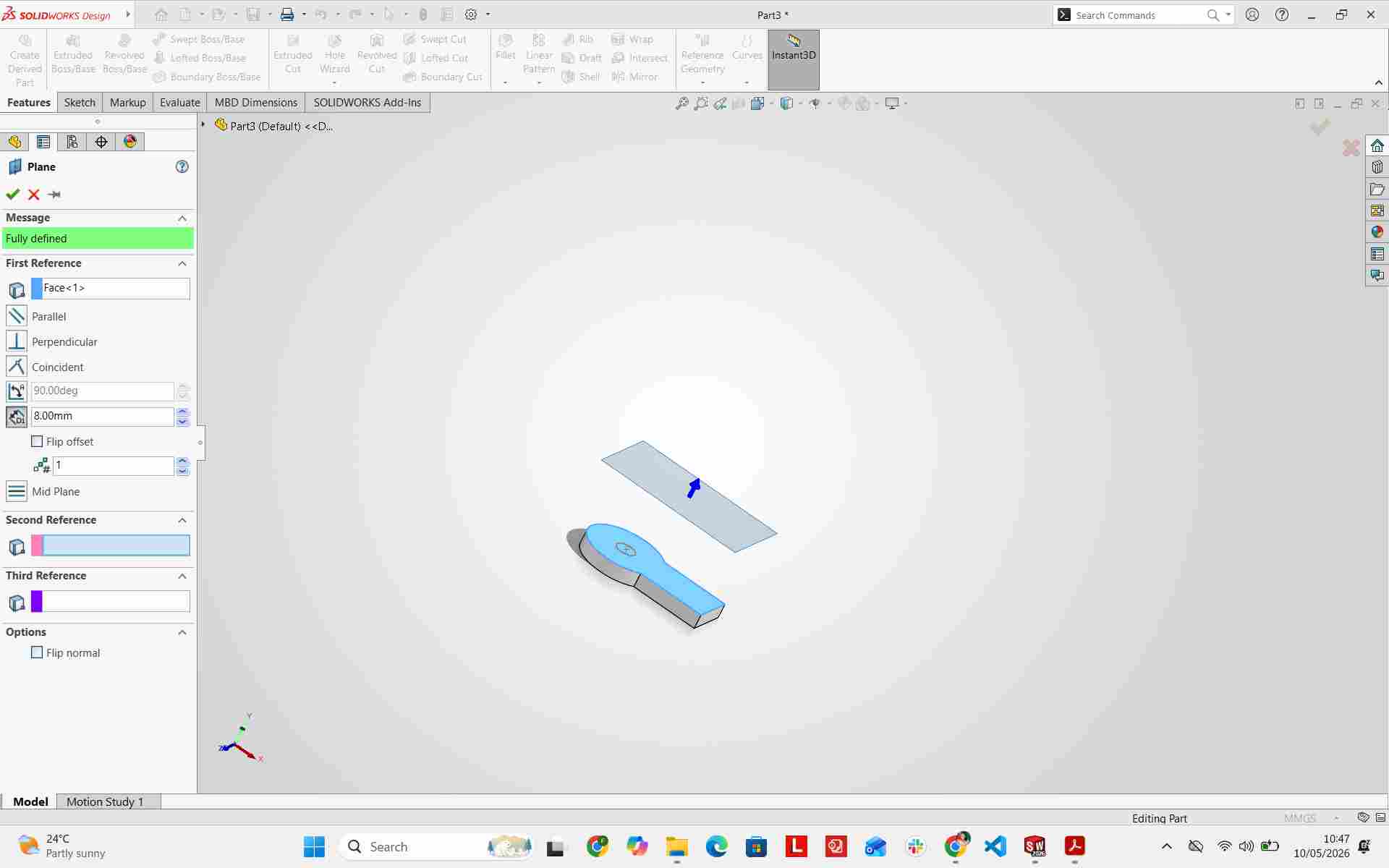Viewport: 1389px width, 868px height.
Task: Open Windows Start menu
Action: (x=314, y=846)
